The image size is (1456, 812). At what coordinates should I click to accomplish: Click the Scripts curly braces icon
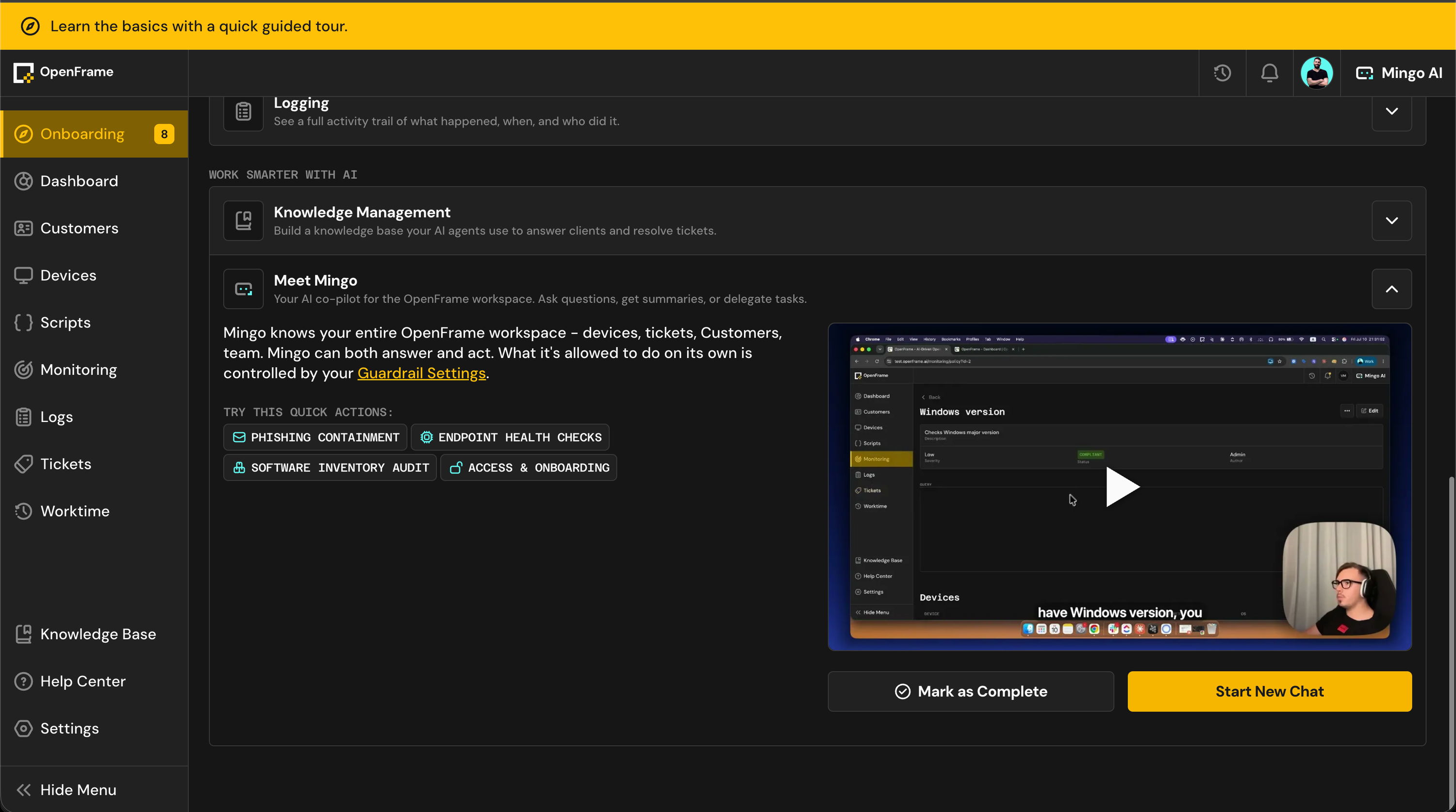pyautogui.click(x=23, y=323)
